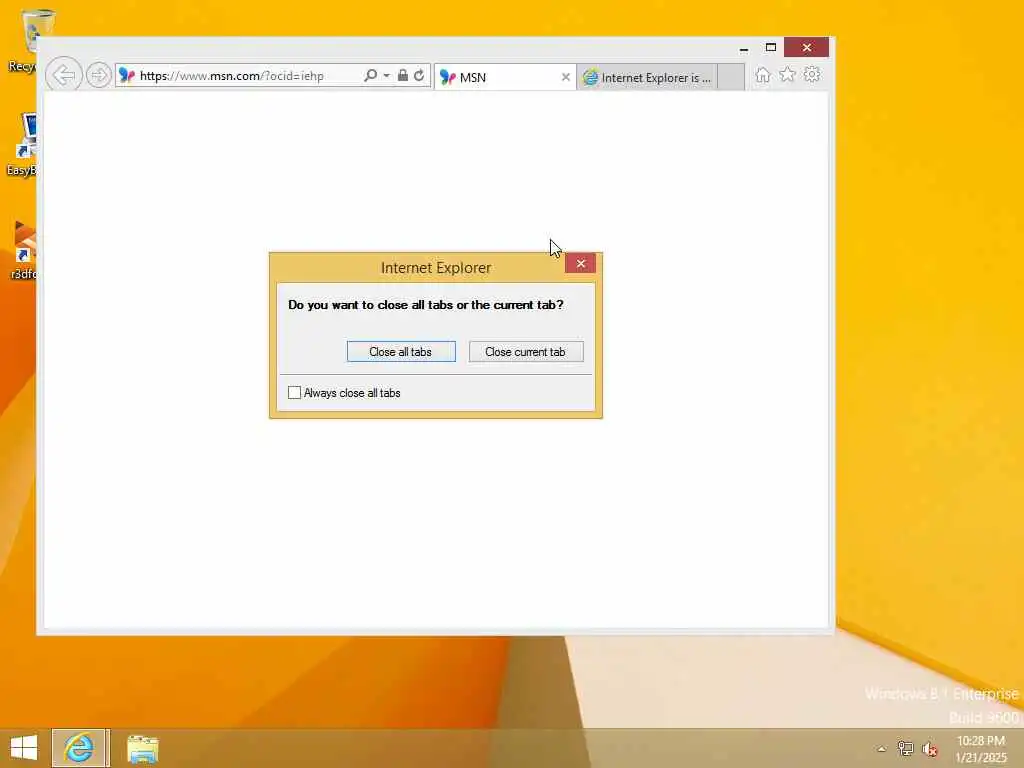Open the Windows Start button
This screenshot has width=1024, height=768.
[x=24, y=748]
